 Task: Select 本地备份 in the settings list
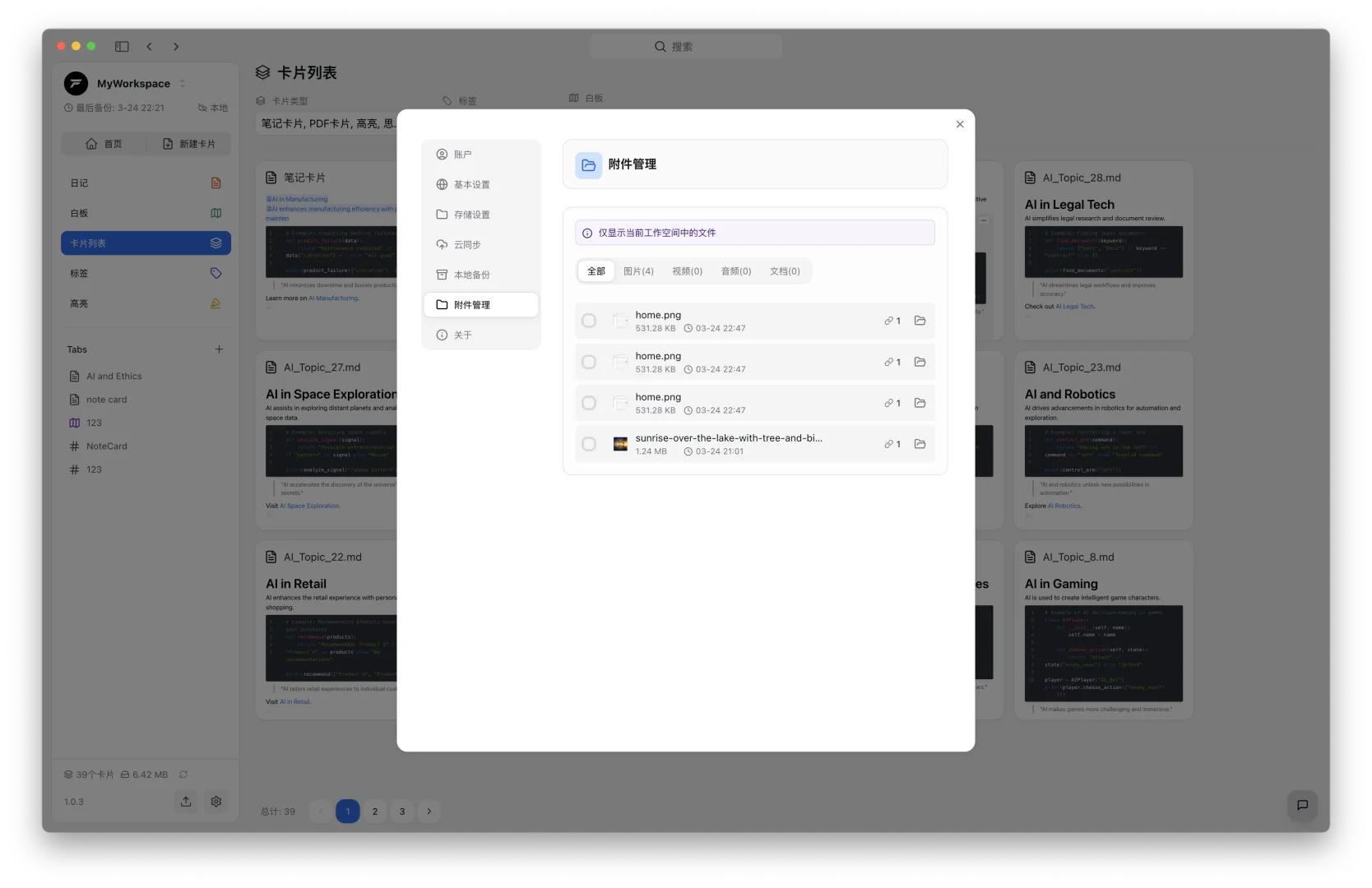coord(481,275)
